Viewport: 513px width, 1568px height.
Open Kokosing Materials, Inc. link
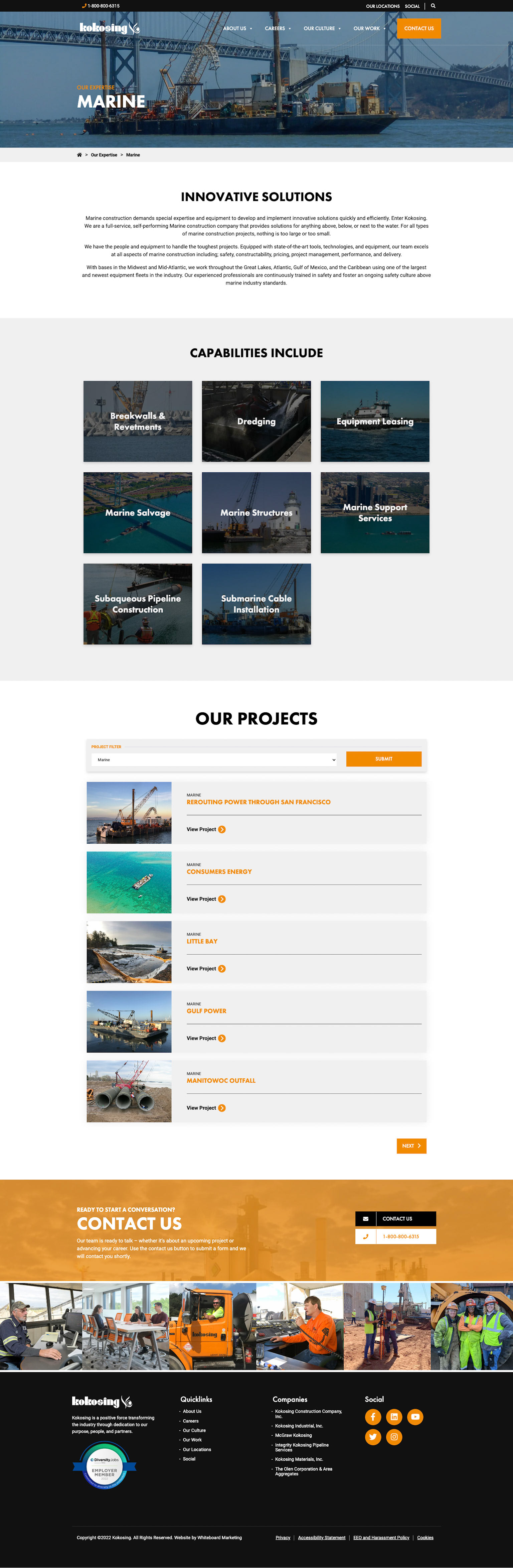coord(299,1459)
